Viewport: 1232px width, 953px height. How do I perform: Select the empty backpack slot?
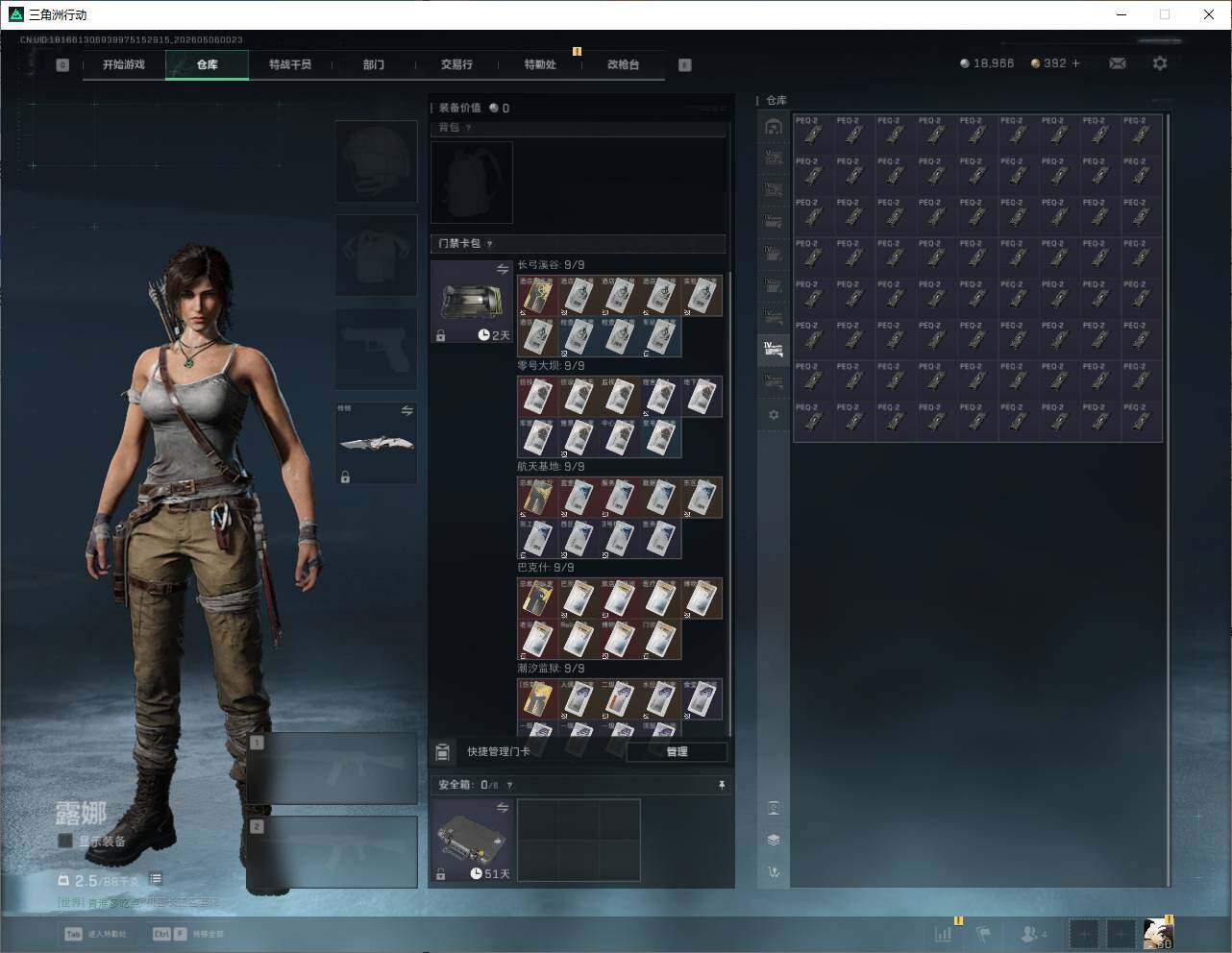(x=472, y=183)
